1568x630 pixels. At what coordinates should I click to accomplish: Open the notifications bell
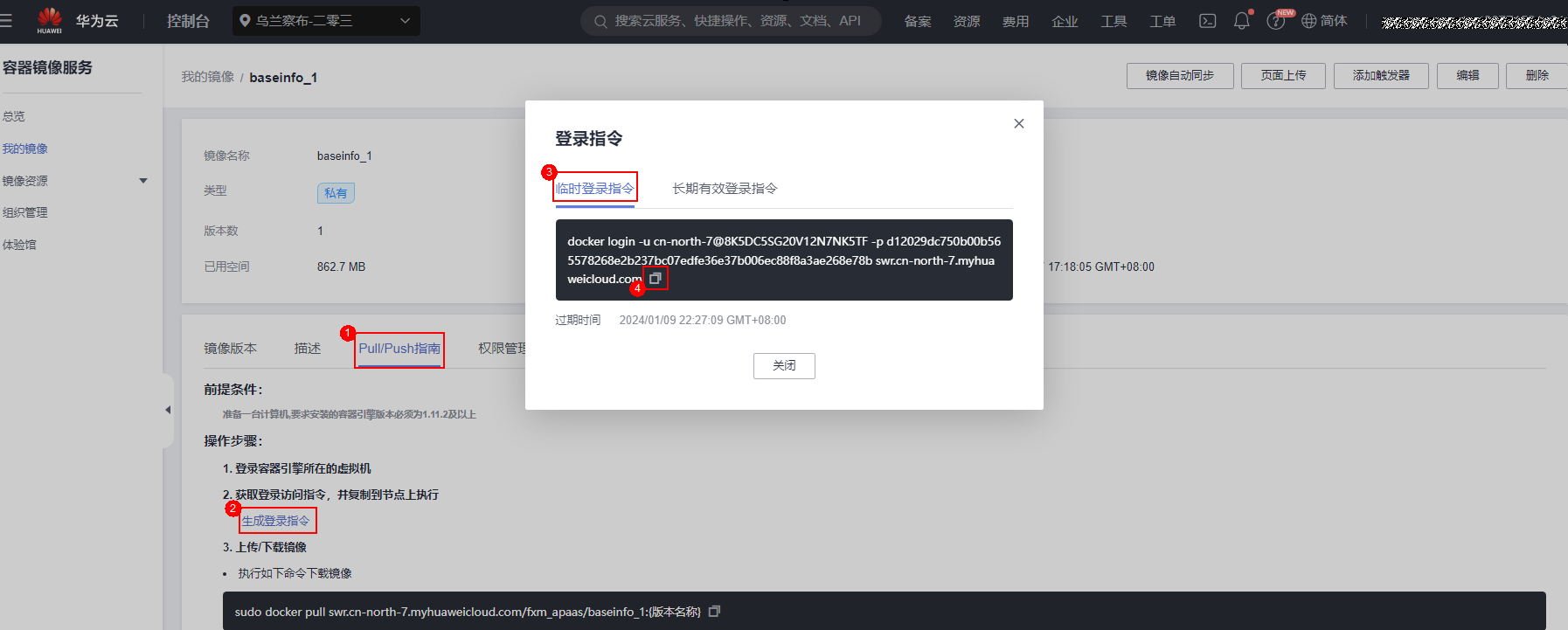click(1241, 21)
